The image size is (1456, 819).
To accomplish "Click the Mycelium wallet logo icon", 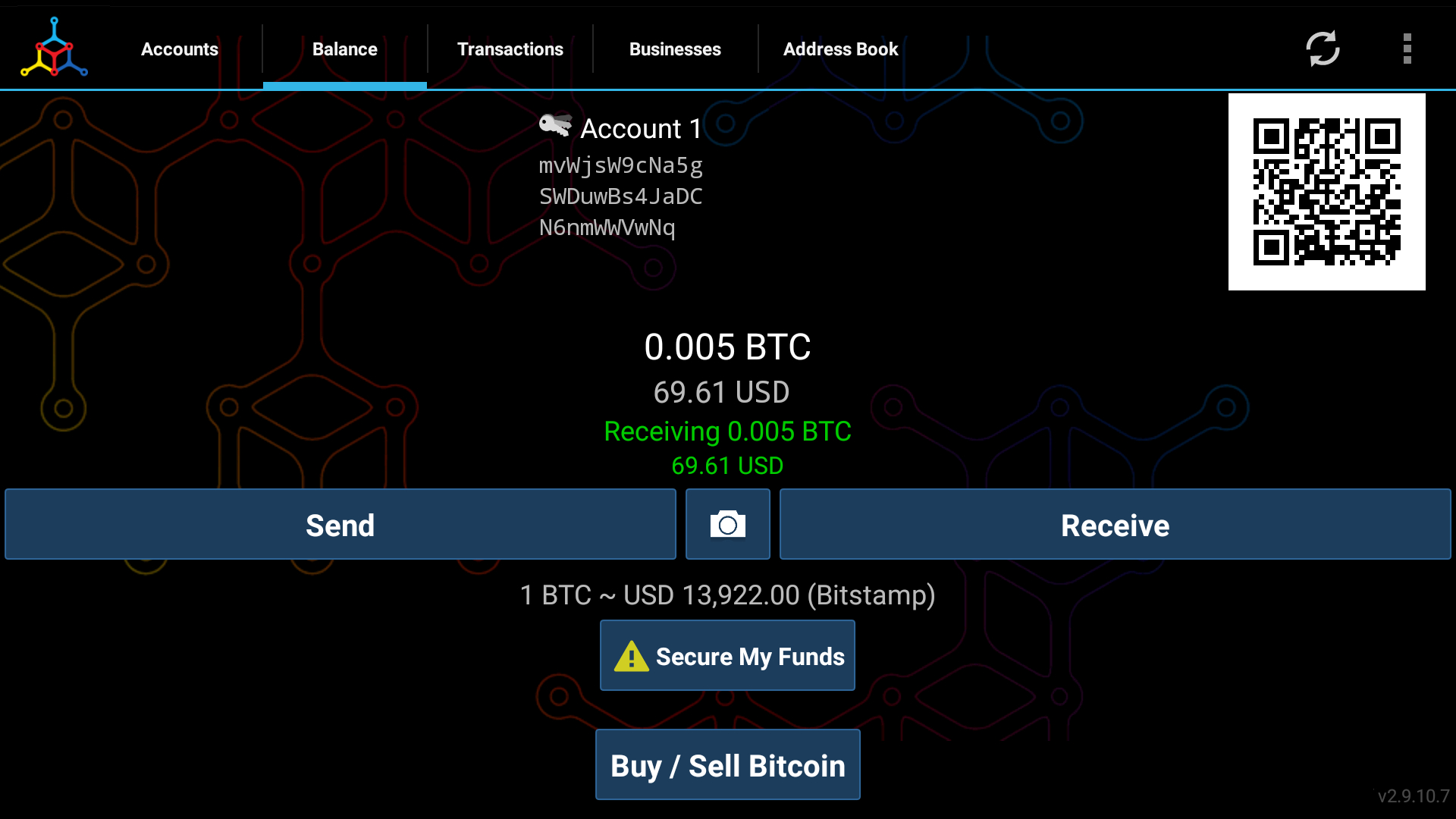I will tap(53, 48).
